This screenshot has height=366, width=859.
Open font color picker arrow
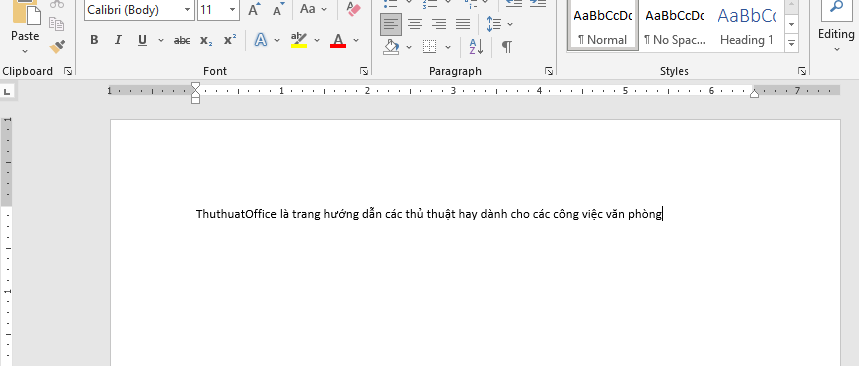pyautogui.click(x=356, y=40)
